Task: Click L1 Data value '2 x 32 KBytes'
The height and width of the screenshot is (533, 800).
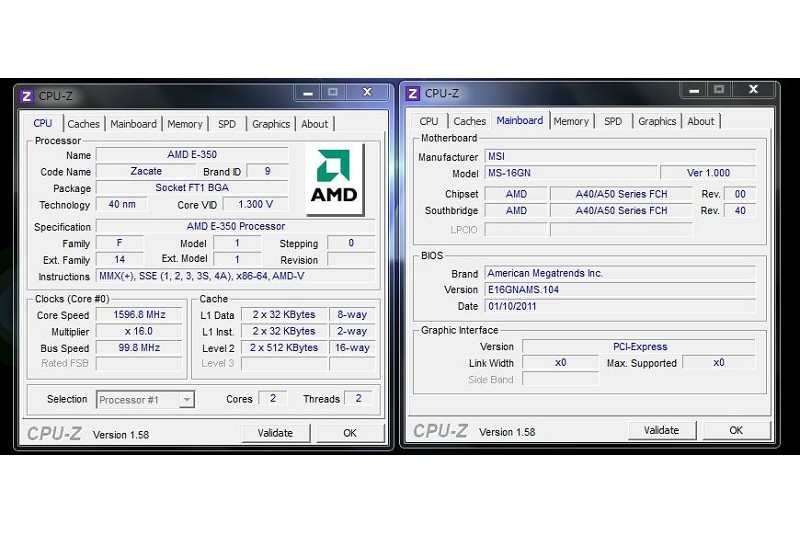Action: [284, 315]
